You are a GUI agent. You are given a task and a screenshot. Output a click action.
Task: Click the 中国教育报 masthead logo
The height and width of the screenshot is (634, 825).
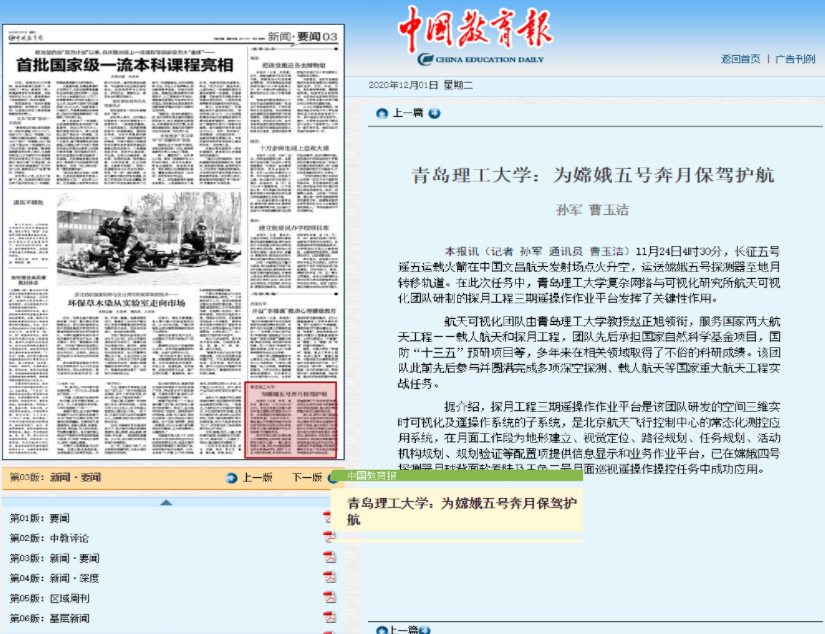click(475, 35)
